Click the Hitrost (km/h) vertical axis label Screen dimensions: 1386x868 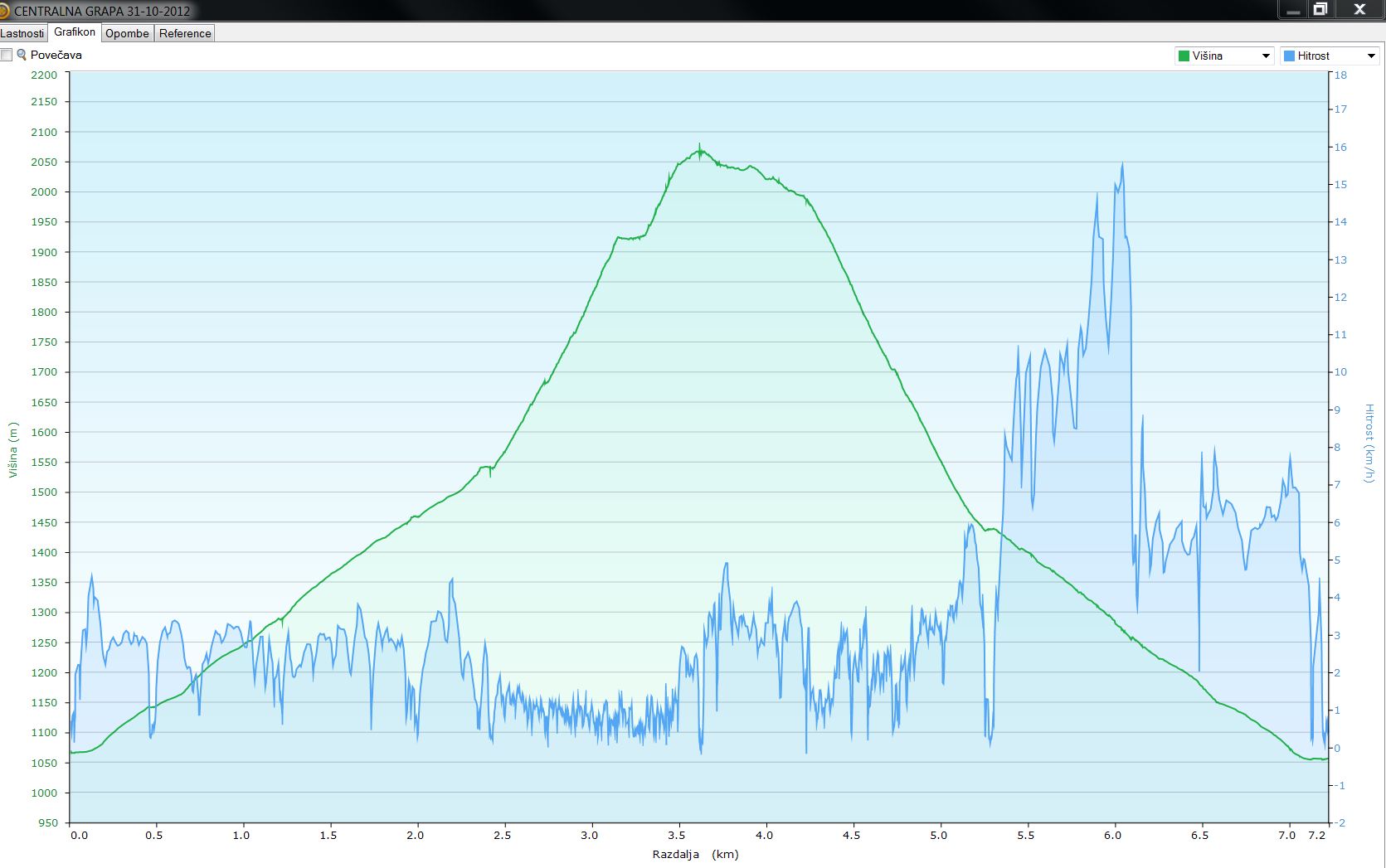1369,443
